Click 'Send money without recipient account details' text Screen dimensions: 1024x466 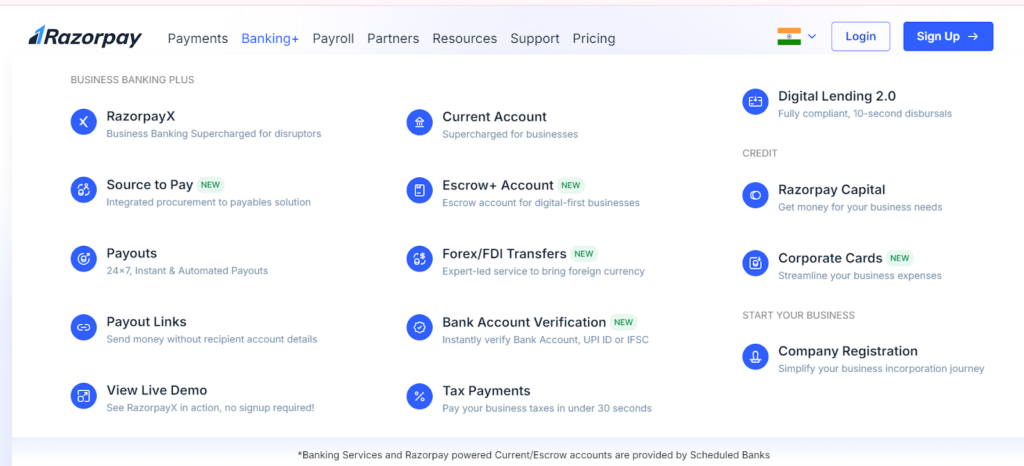coord(212,339)
